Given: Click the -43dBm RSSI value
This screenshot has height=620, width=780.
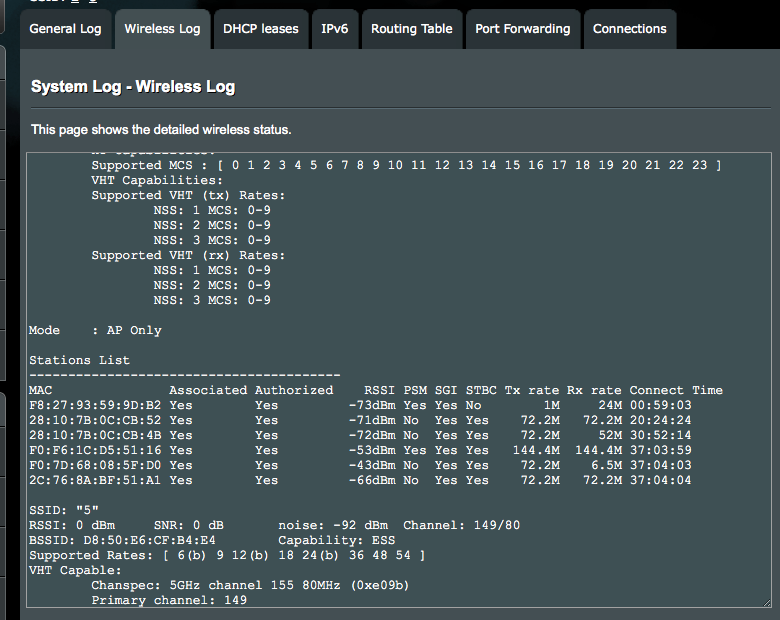Looking at the screenshot, I should 372,465.
